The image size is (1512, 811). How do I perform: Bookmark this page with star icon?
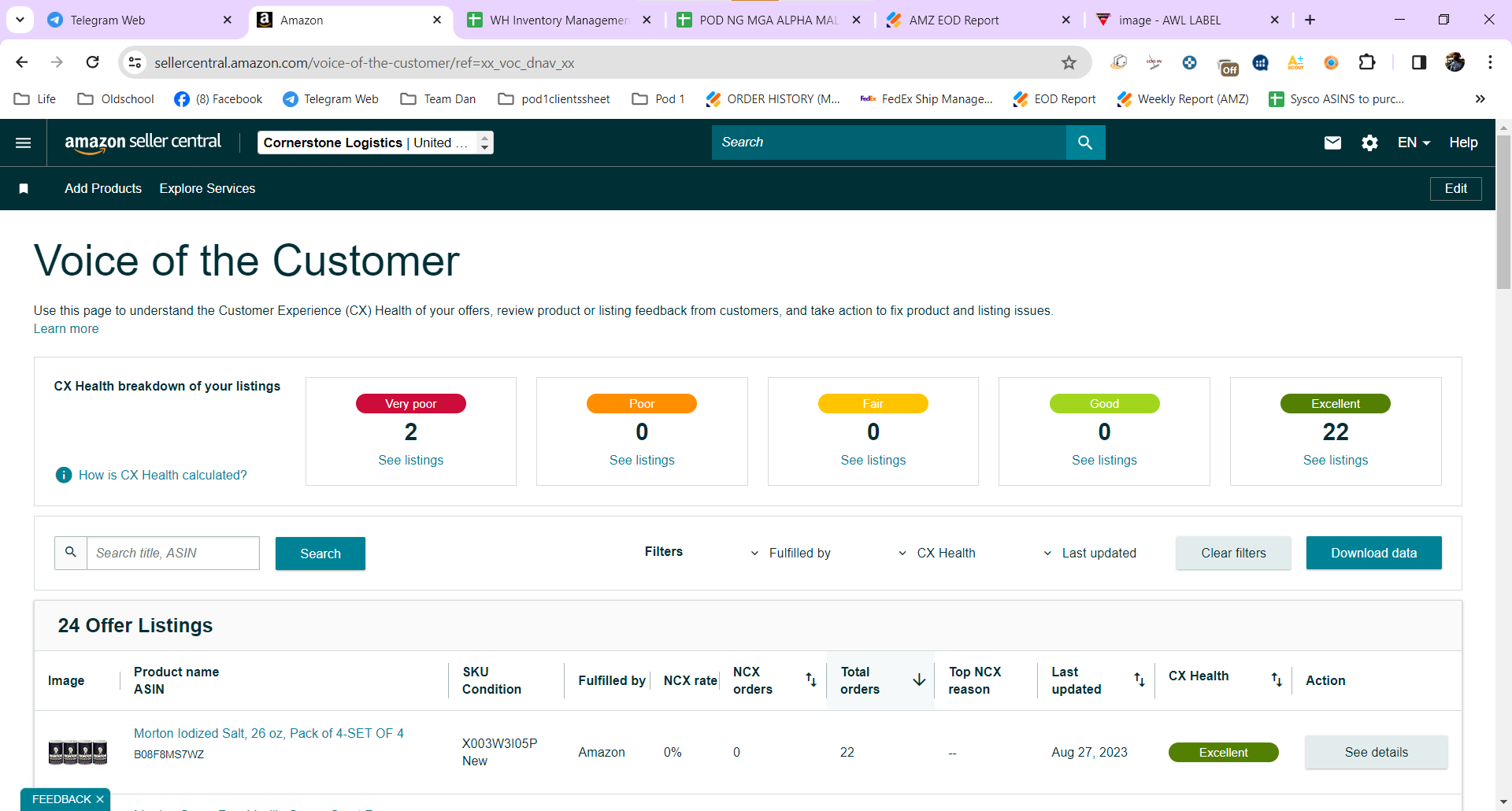1069,62
